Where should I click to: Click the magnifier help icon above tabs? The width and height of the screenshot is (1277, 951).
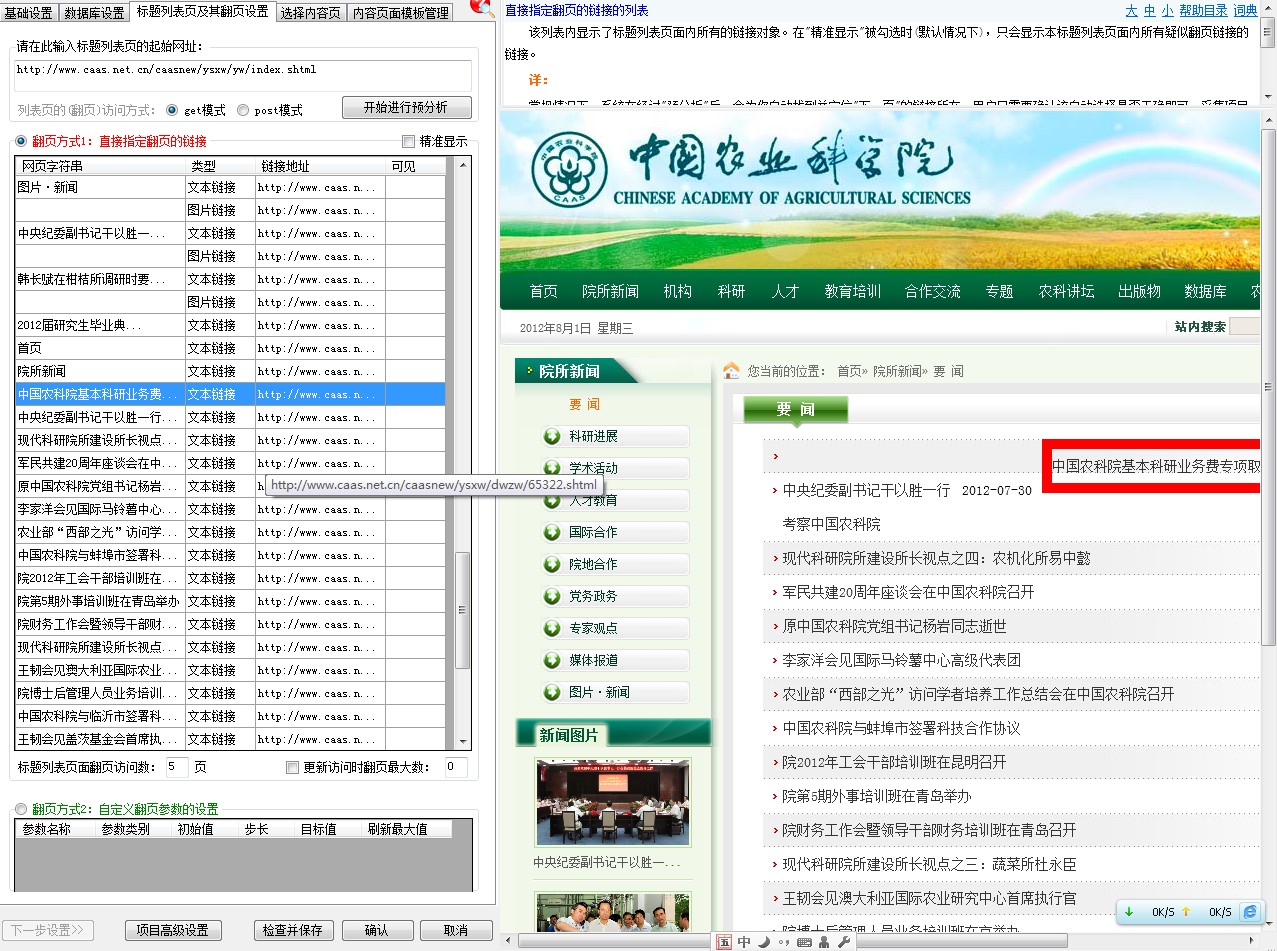(484, 9)
